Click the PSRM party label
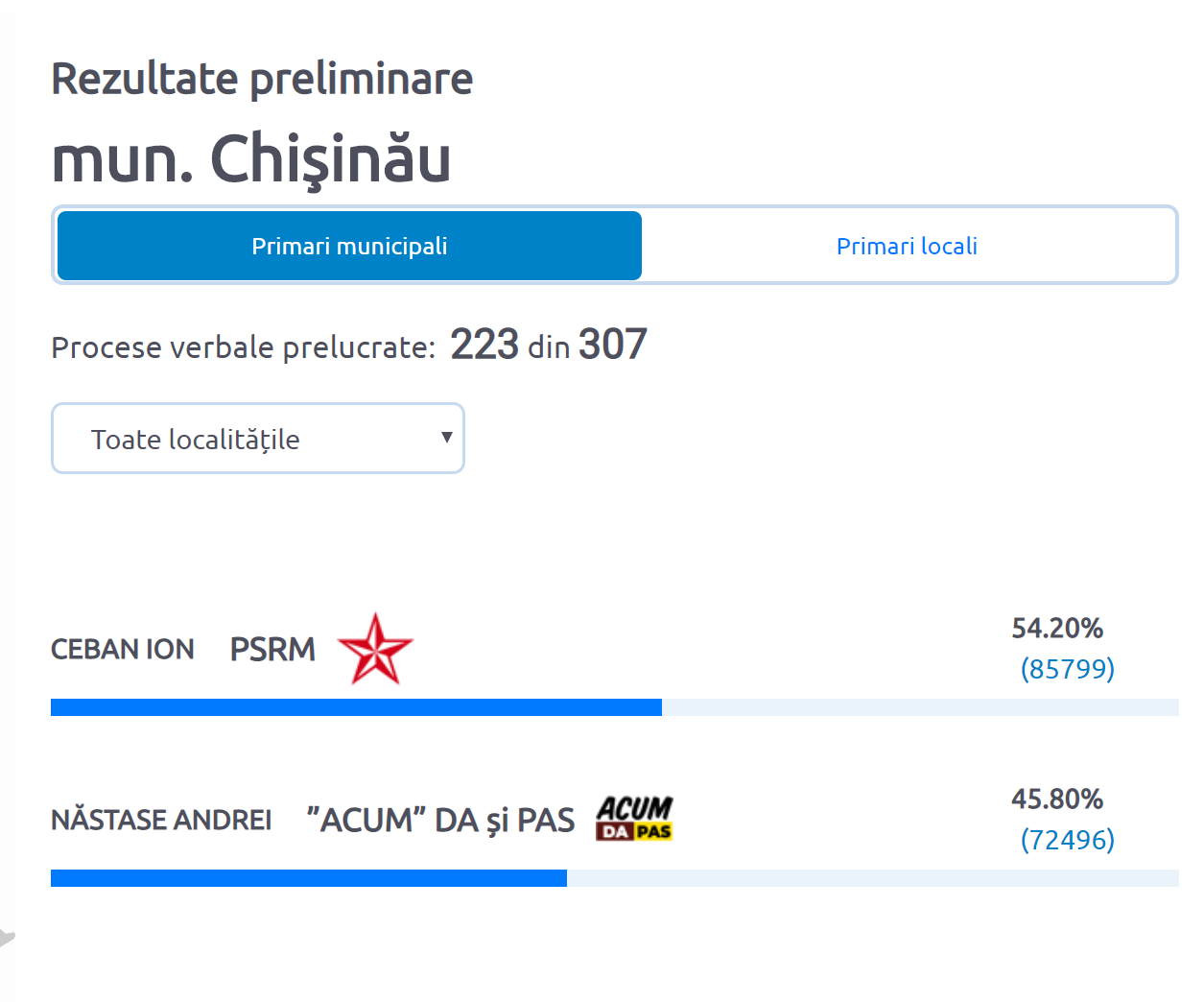Image resolution: width=1204 pixels, height=1002 pixels. pyautogui.click(x=272, y=650)
